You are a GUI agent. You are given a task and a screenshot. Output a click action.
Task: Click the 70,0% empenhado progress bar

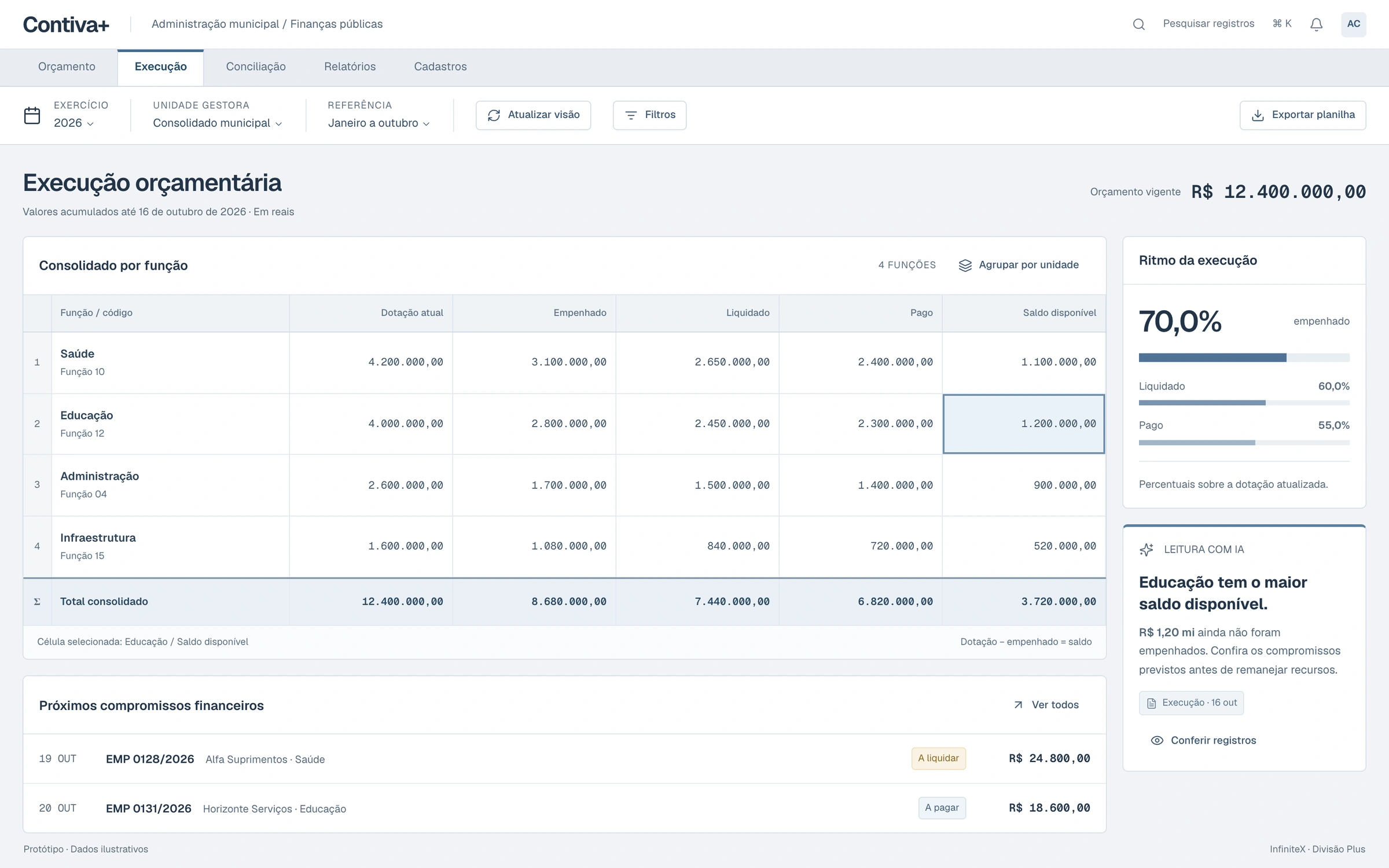coord(1244,358)
